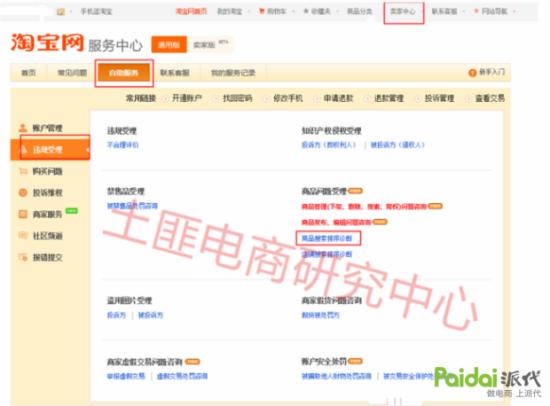Viewport: 550px width, 406px height.
Task: Open 卖家中心 in top bar
Action: [403, 12]
